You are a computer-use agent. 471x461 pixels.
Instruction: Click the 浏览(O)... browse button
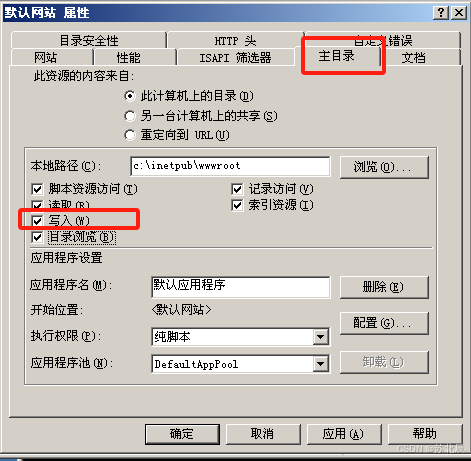tap(384, 167)
